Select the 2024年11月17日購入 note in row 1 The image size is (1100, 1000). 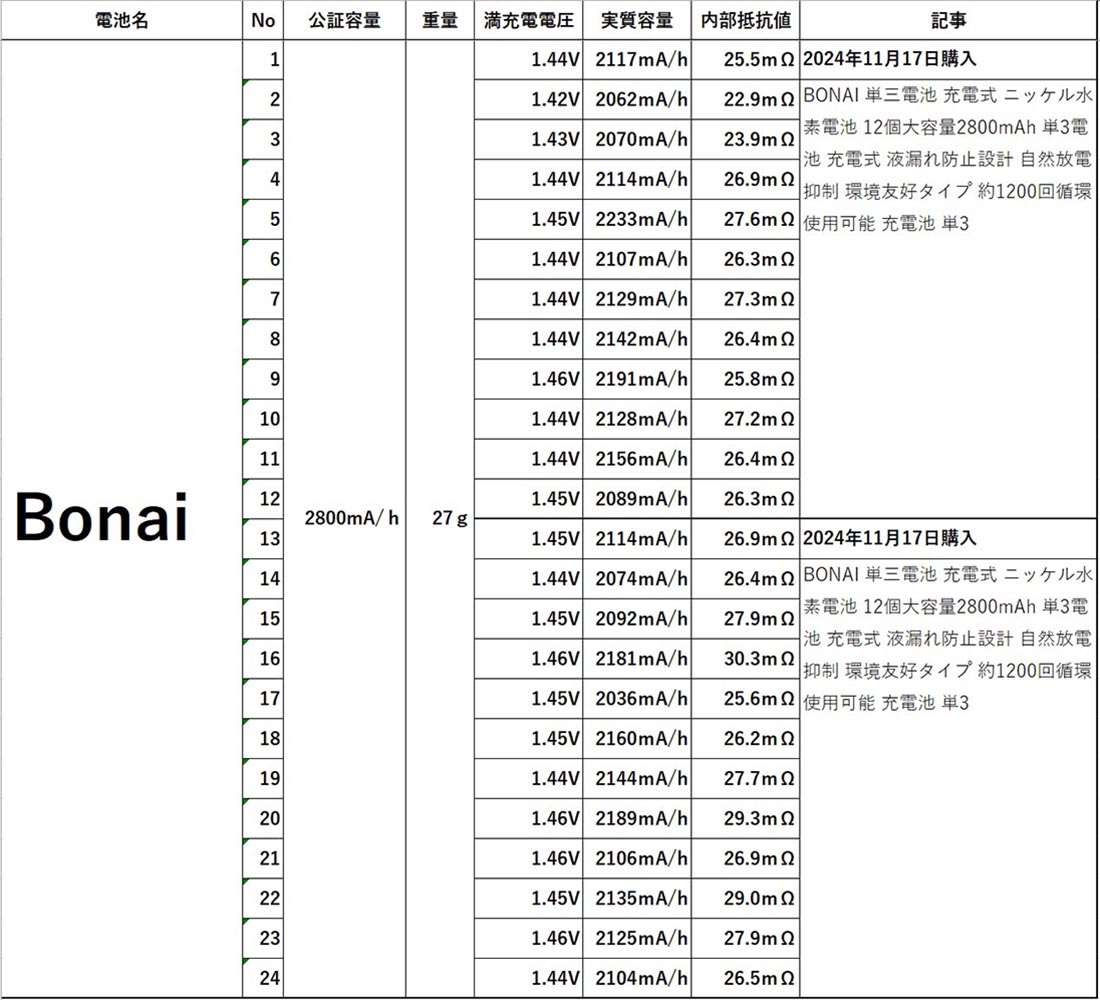(x=890, y=59)
